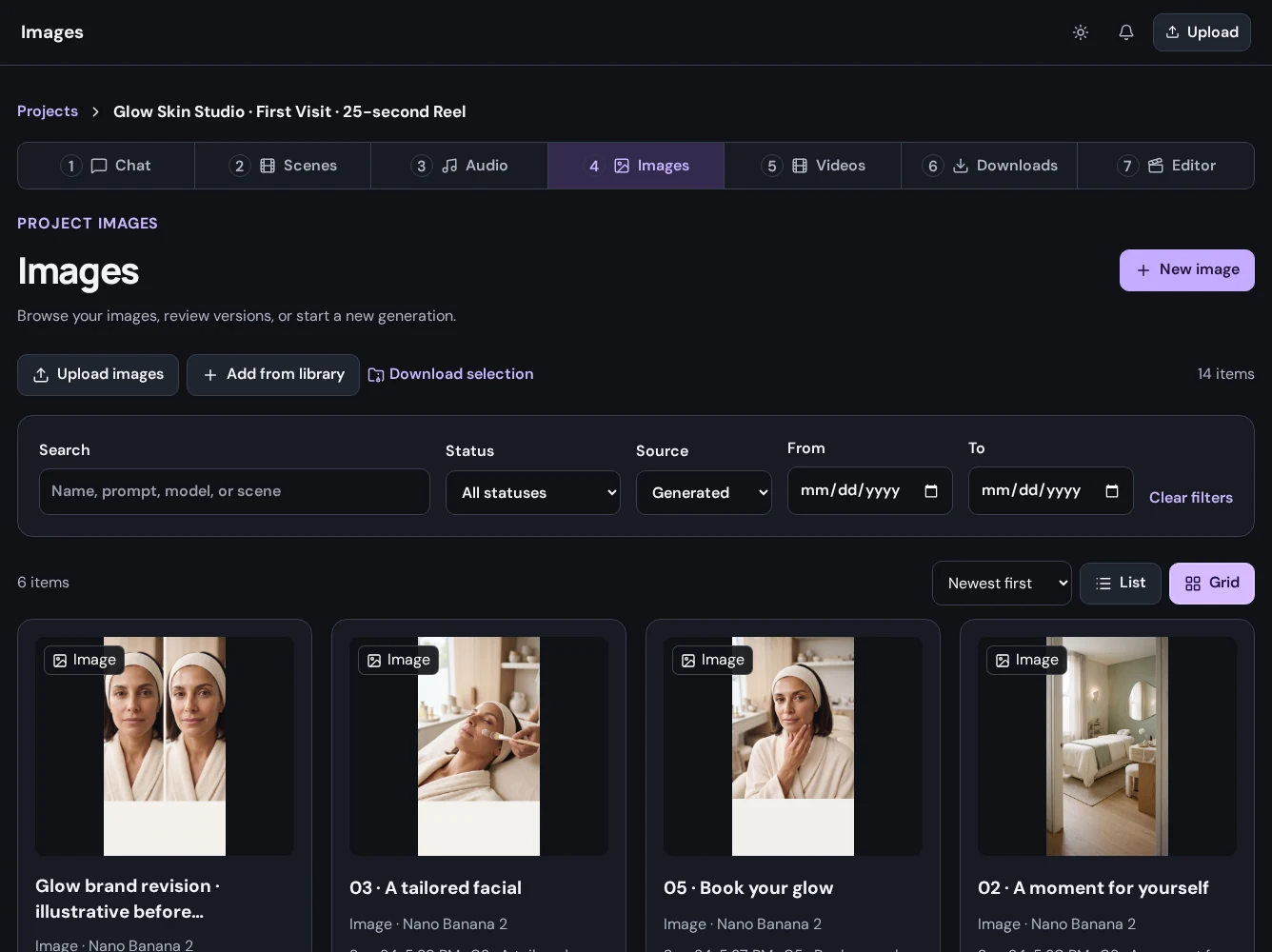The image size is (1272, 952).
Task: Click Image badge on A tailored facial card
Action: tap(398, 660)
